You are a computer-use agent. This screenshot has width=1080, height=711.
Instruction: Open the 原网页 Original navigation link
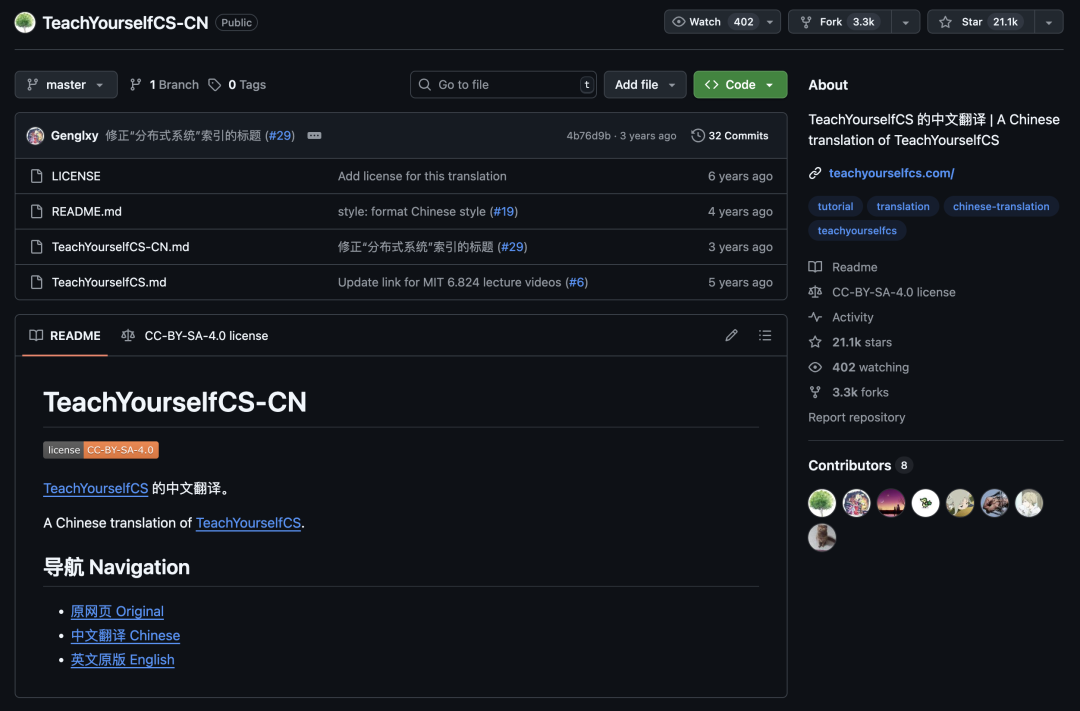[x=117, y=611]
